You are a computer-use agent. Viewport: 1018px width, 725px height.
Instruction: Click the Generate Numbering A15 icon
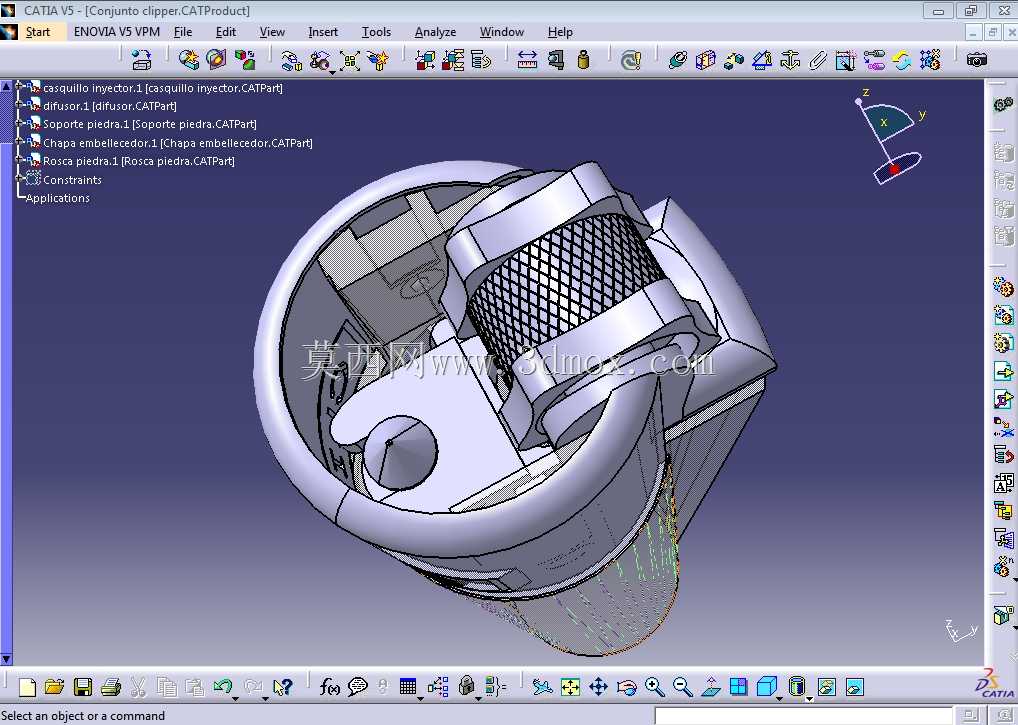click(1003, 483)
